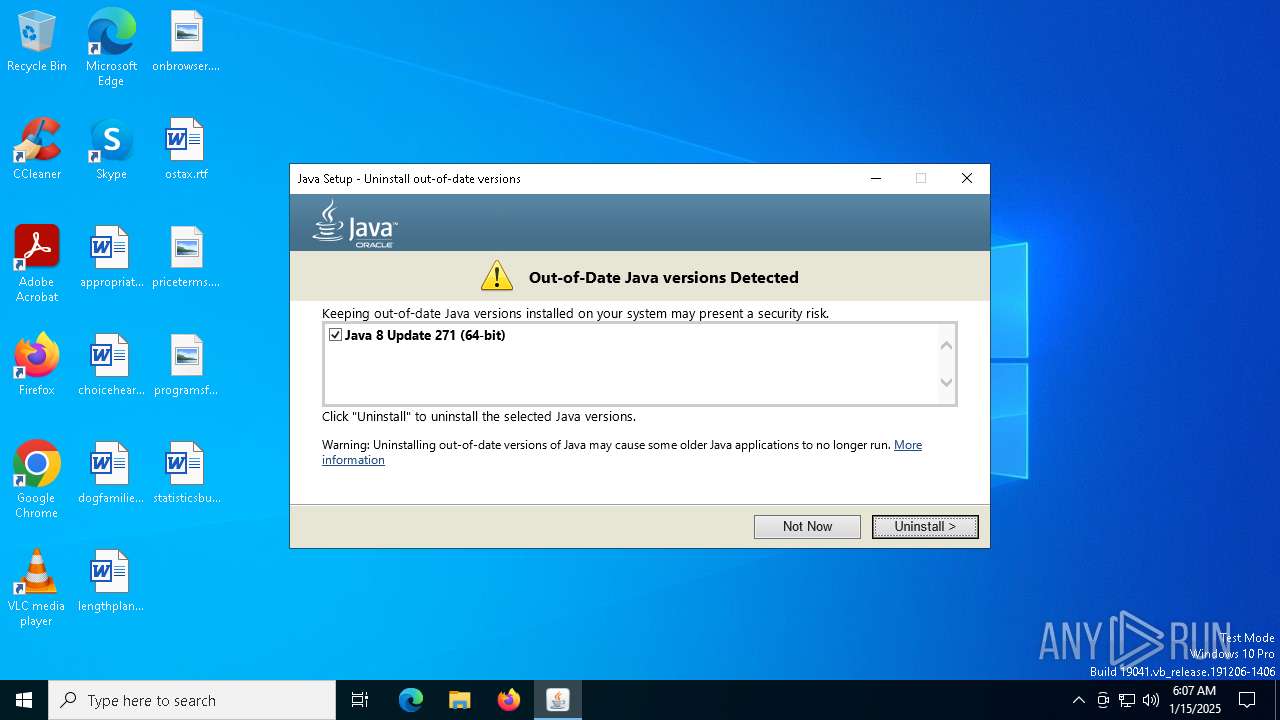Close the Java Setup dialog
This screenshot has width=1280, height=720.
pos(966,178)
